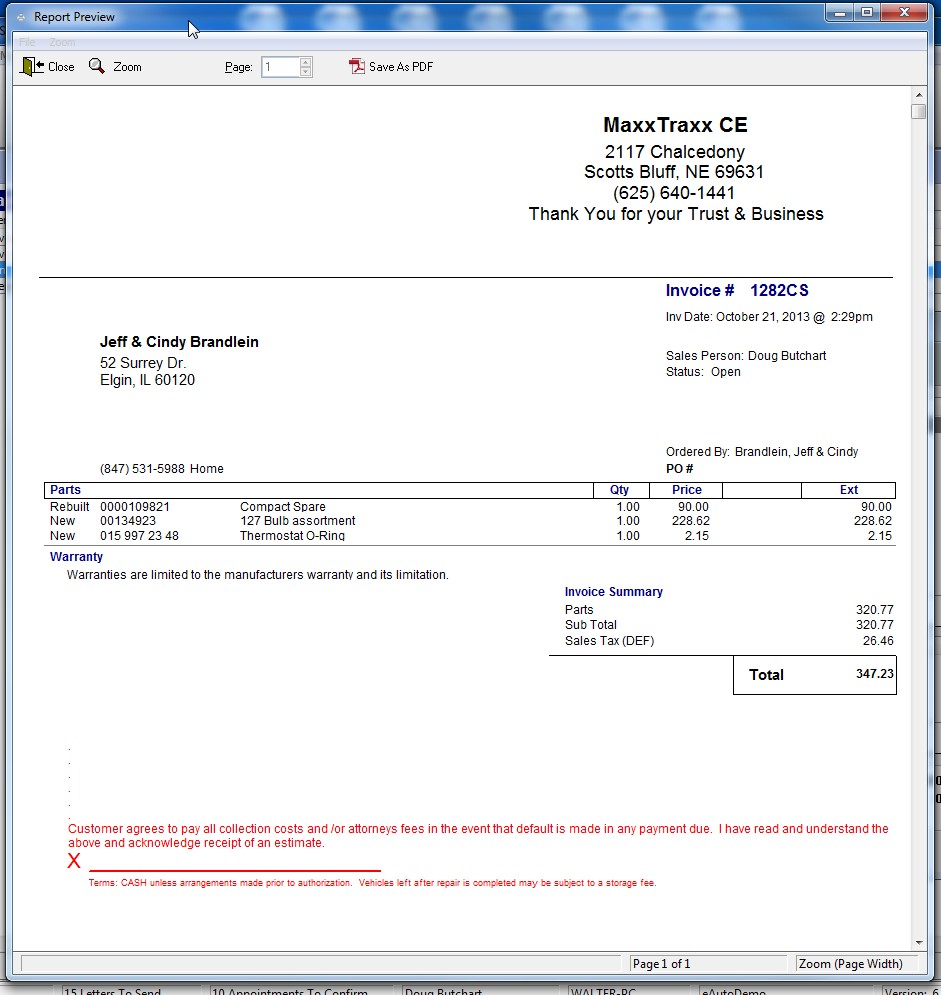Click the vertical scrollbar thumb

(918, 111)
